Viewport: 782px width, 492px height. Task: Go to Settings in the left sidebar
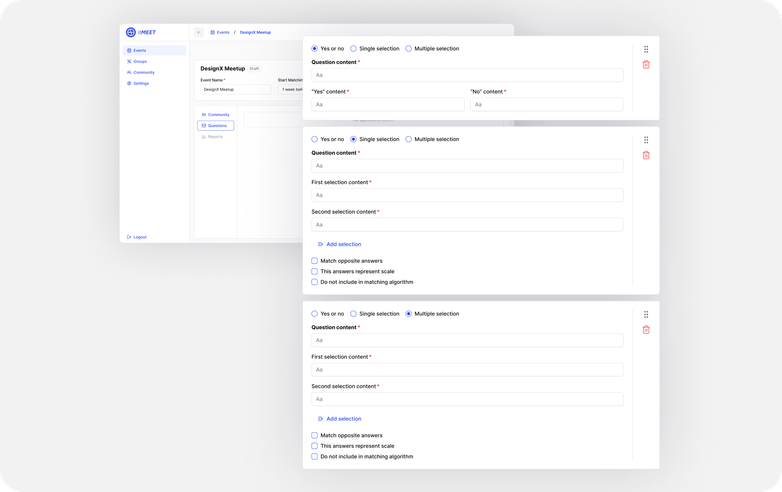tap(141, 83)
